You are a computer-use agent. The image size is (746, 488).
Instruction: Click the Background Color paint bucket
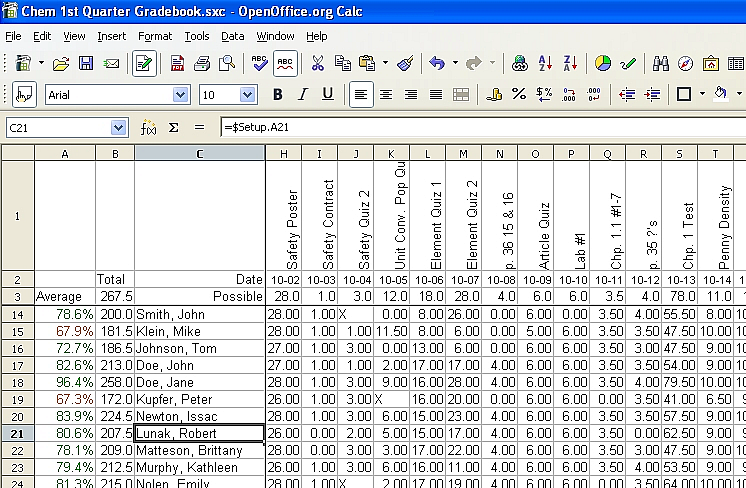(x=721, y=95)
